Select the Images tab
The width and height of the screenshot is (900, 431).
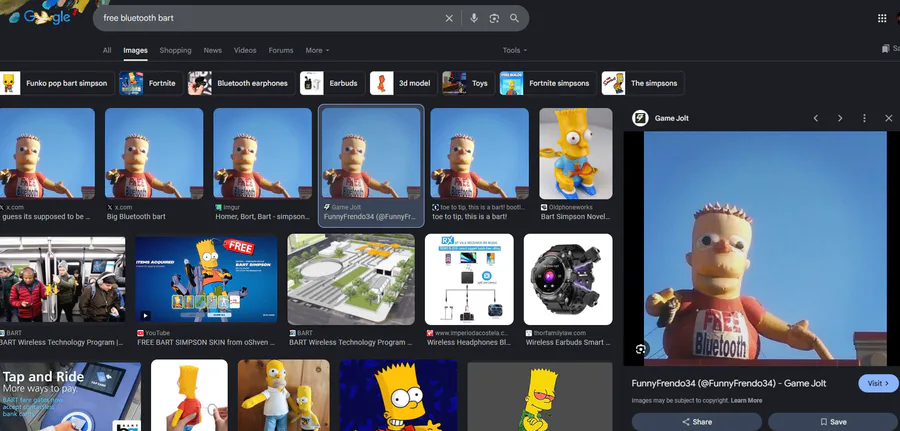tap(135, 51)
